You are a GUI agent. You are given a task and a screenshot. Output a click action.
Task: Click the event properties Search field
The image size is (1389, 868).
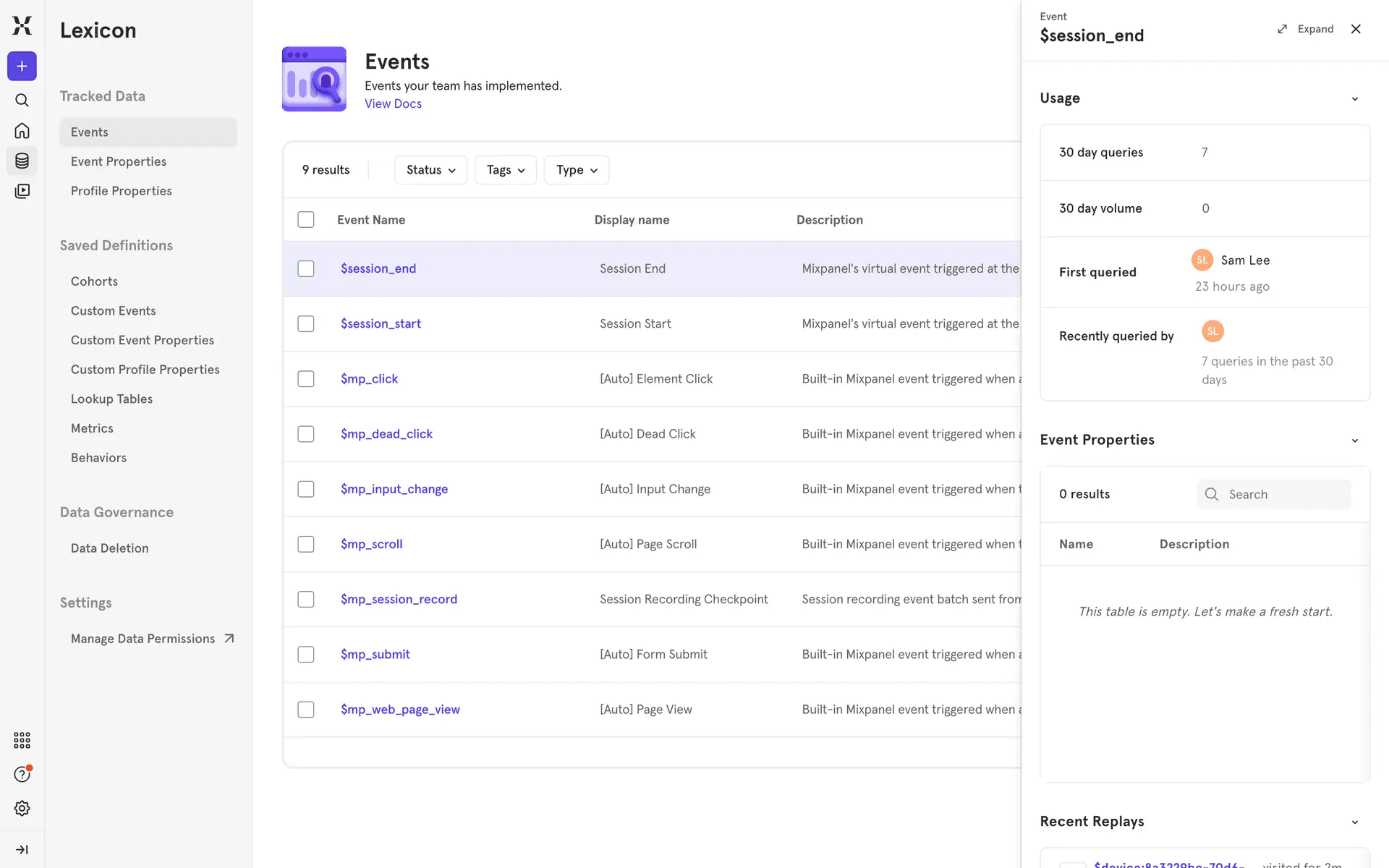coord(1273,494)
